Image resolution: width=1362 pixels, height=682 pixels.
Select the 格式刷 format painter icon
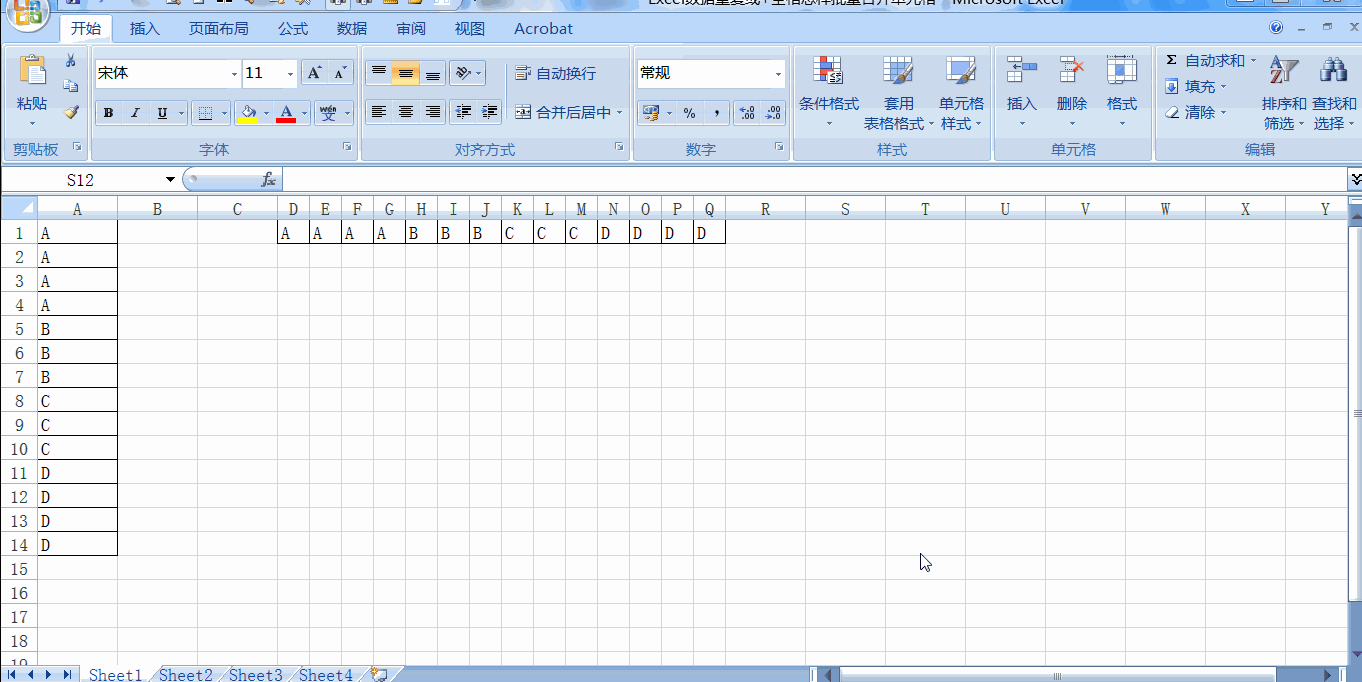71,113
